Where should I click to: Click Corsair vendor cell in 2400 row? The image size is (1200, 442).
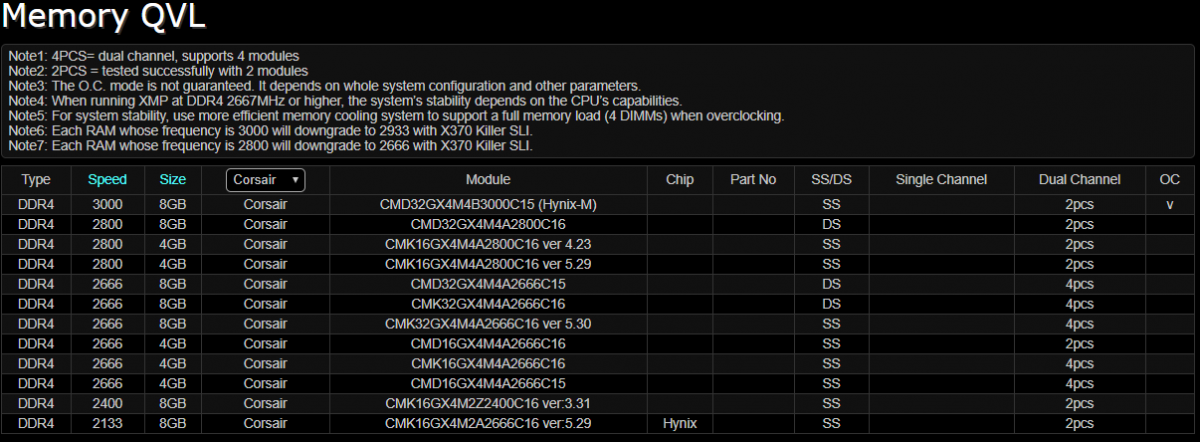[x=265, y=404]
